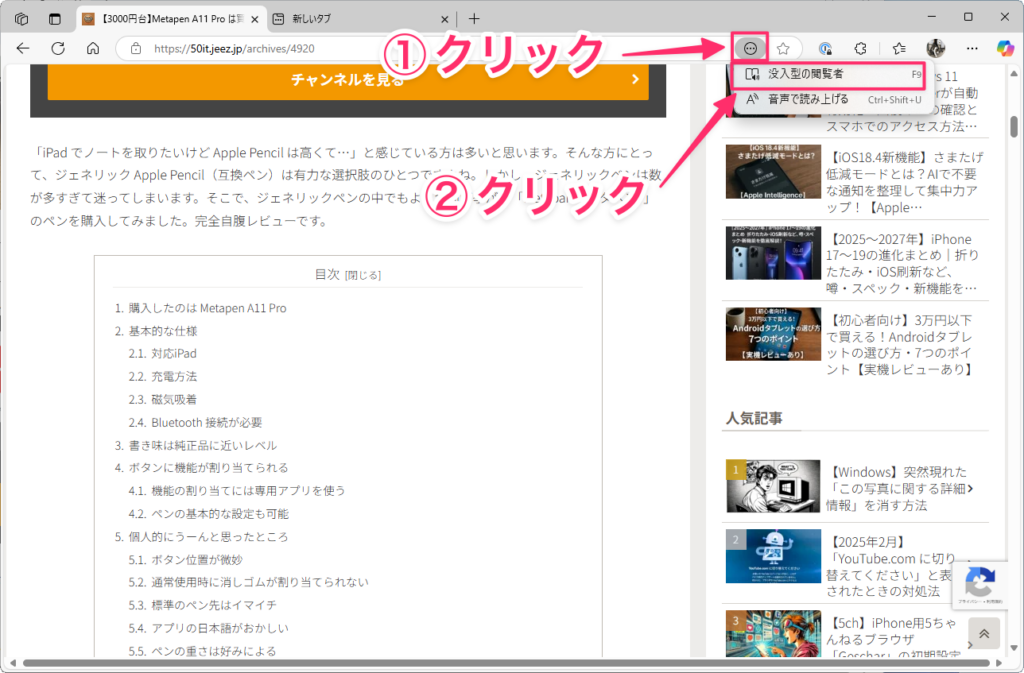
Task: Jump to 磁気吸着 section
Action: [x=174, y=399]
